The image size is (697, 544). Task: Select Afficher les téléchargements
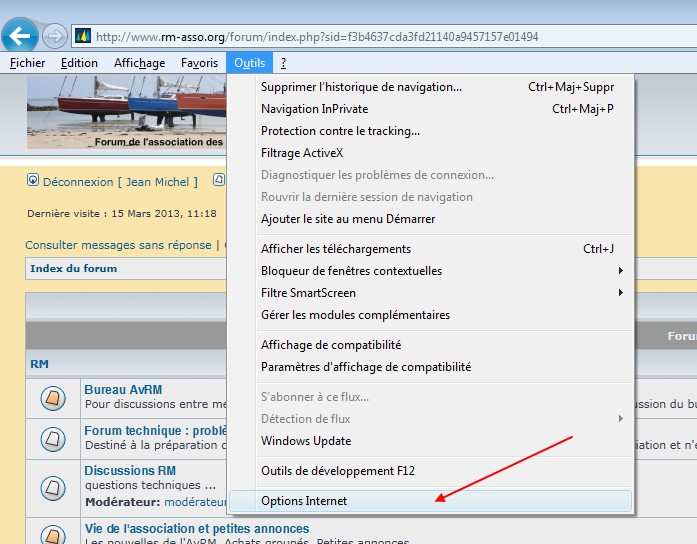430,249
